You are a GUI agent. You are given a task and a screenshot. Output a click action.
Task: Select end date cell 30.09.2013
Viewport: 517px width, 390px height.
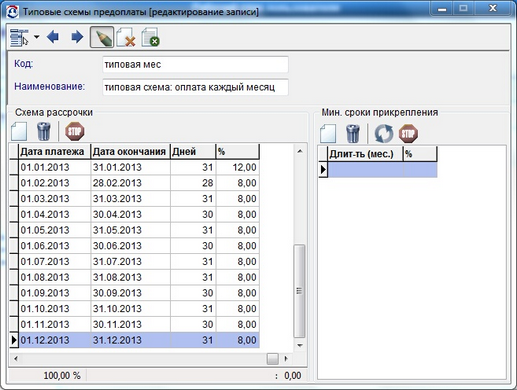click(130, 293)
